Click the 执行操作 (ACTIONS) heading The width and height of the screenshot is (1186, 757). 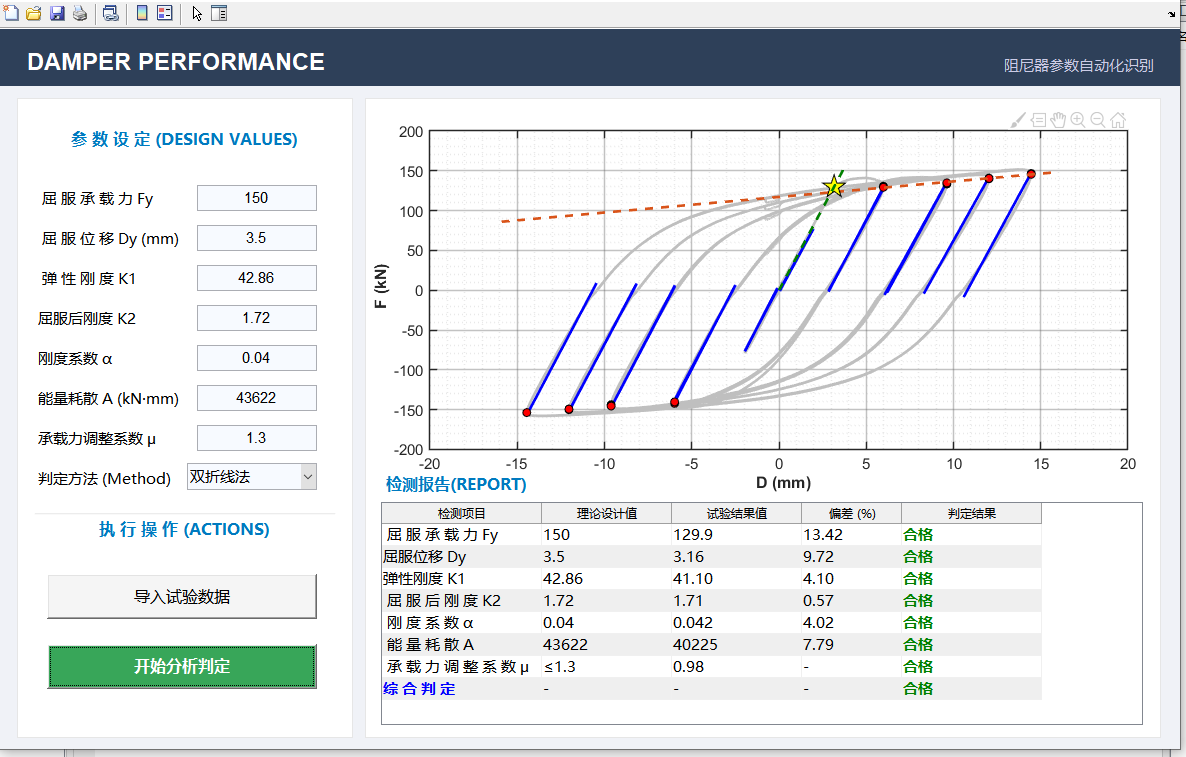184,529
